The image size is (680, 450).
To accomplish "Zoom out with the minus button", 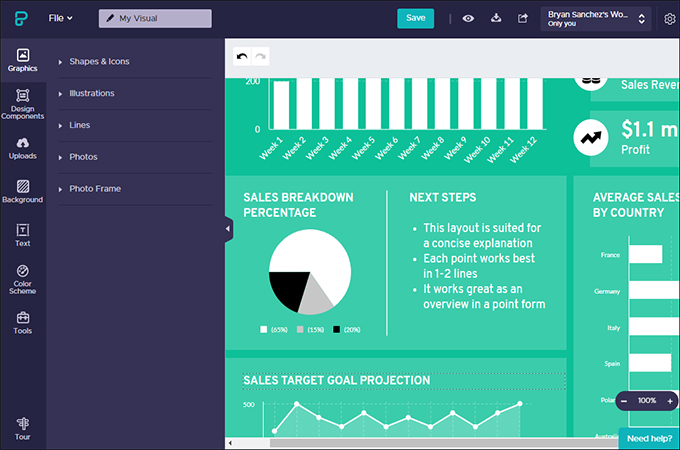I will coord(624,401).
